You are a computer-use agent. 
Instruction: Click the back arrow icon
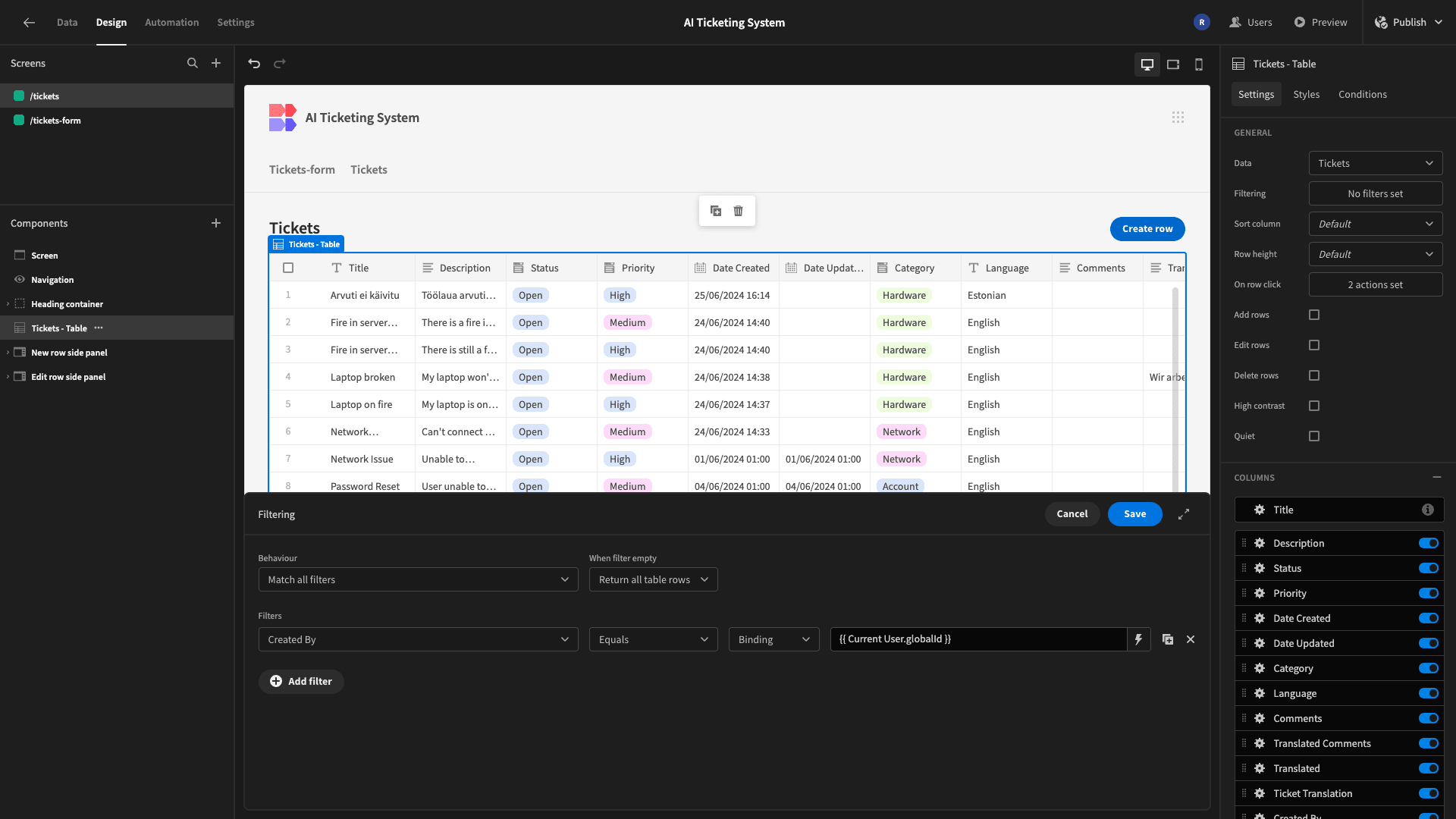[x=29, y=23]
